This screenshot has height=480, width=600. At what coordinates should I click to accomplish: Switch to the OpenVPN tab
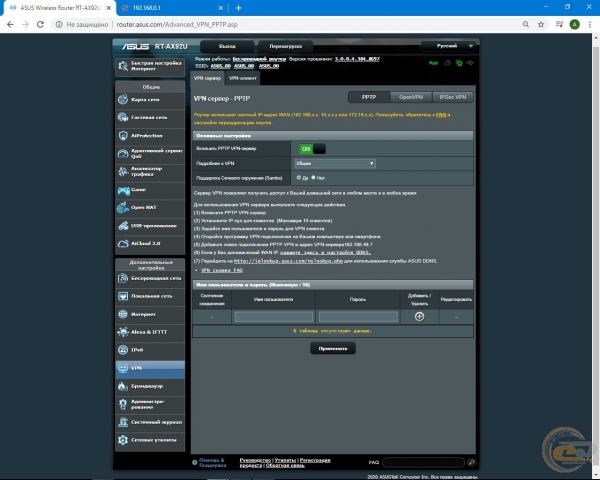411,97
